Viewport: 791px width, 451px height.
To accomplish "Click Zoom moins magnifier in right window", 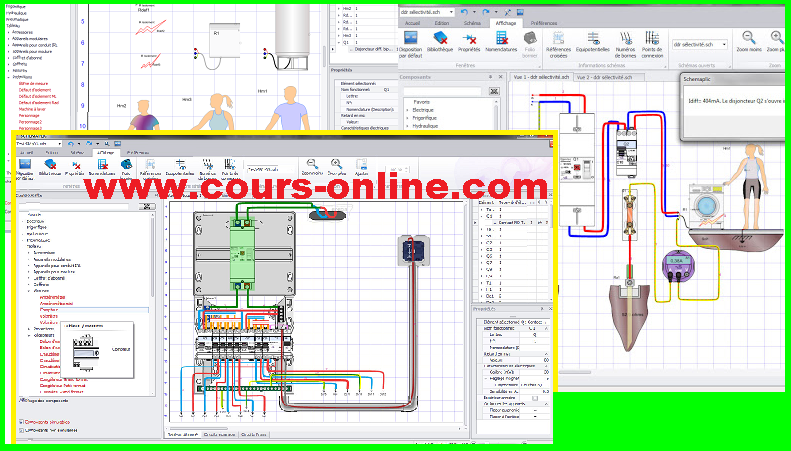I will 749,38.
